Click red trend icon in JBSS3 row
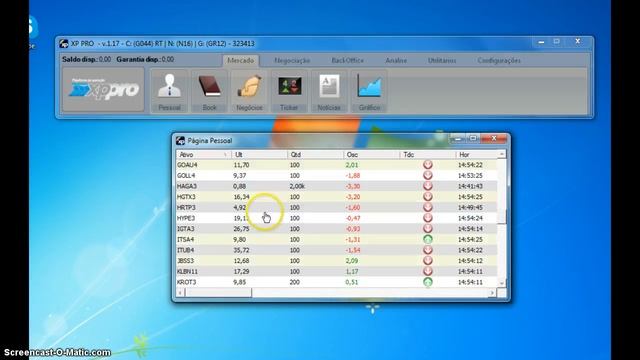 (428, 260)
